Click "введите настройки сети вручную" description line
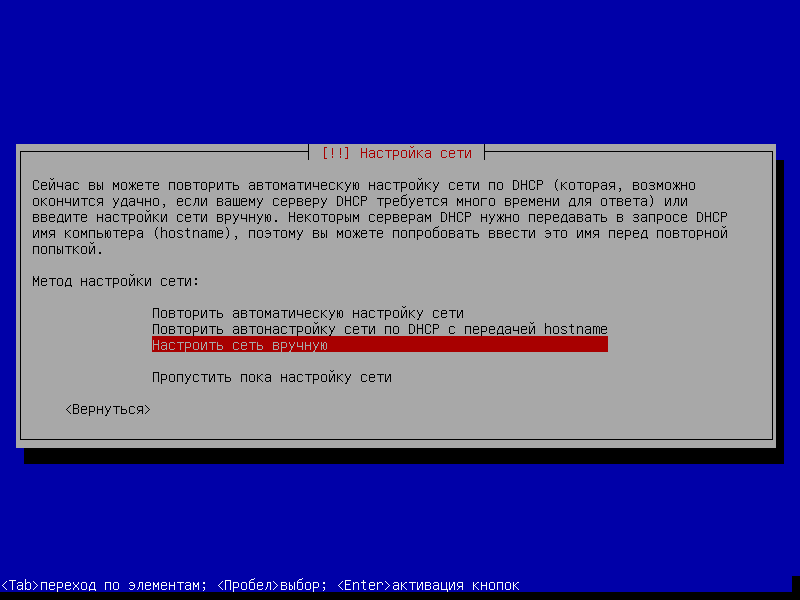This screenshot has width=800, height=600. (x=151, y=217)
